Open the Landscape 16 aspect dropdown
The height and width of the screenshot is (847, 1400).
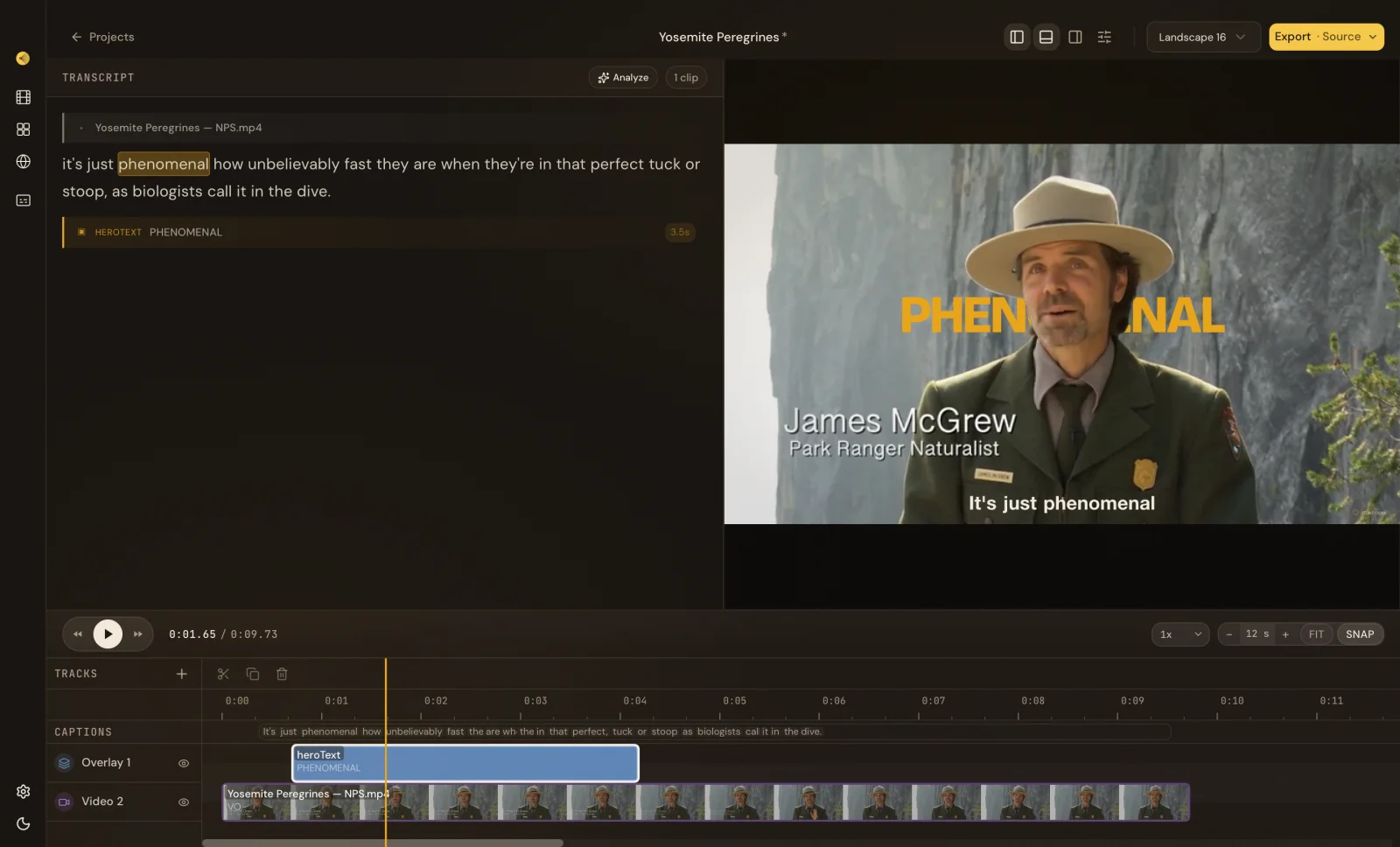(x=1203, y=37)
